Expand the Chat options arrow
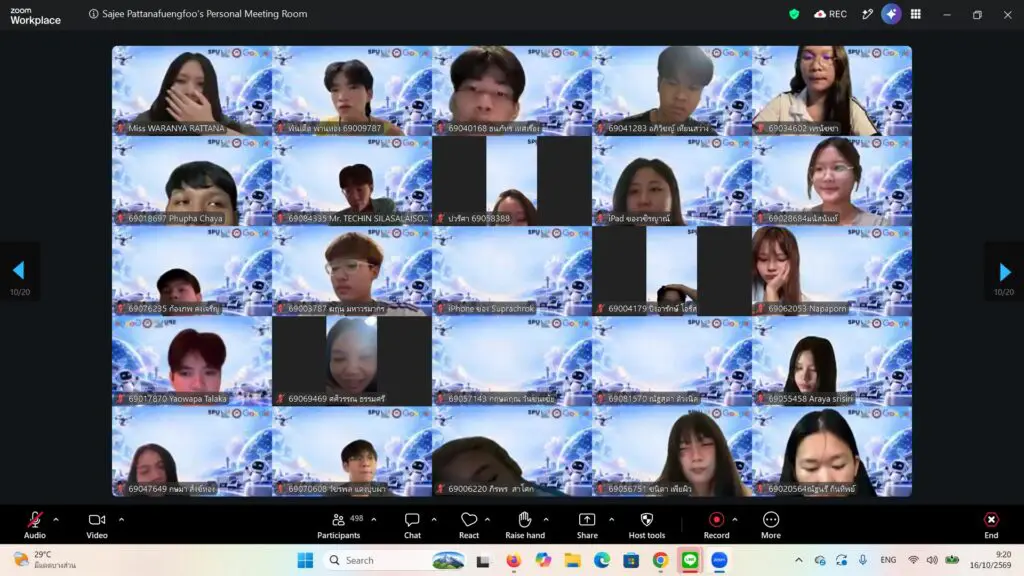This screenshot has height=576, width=1024. [434, 520]
